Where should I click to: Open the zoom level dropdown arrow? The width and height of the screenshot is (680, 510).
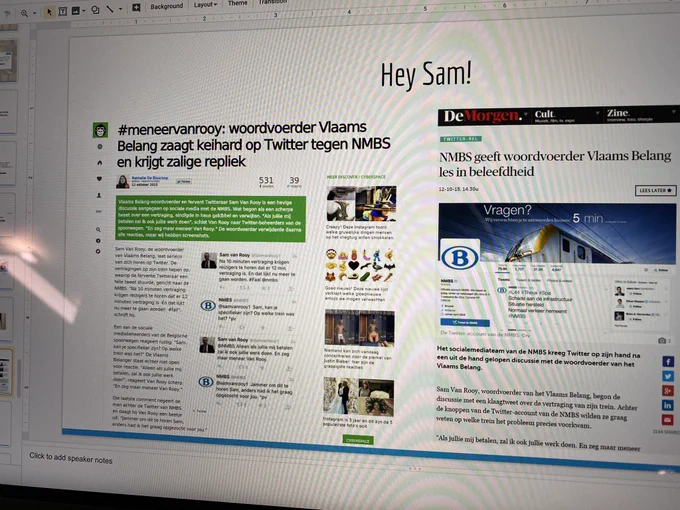click(34, 13)
